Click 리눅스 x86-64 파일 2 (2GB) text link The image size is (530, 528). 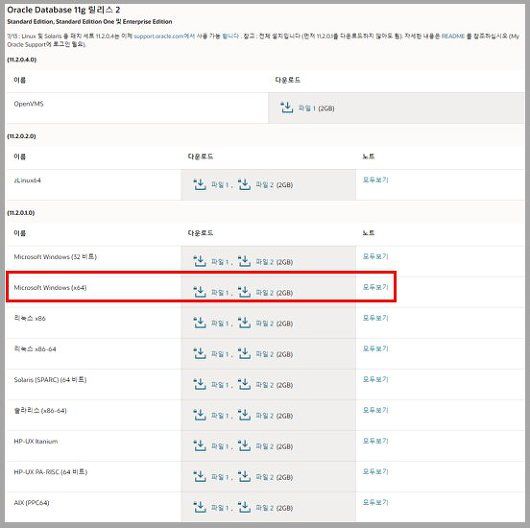274,354
